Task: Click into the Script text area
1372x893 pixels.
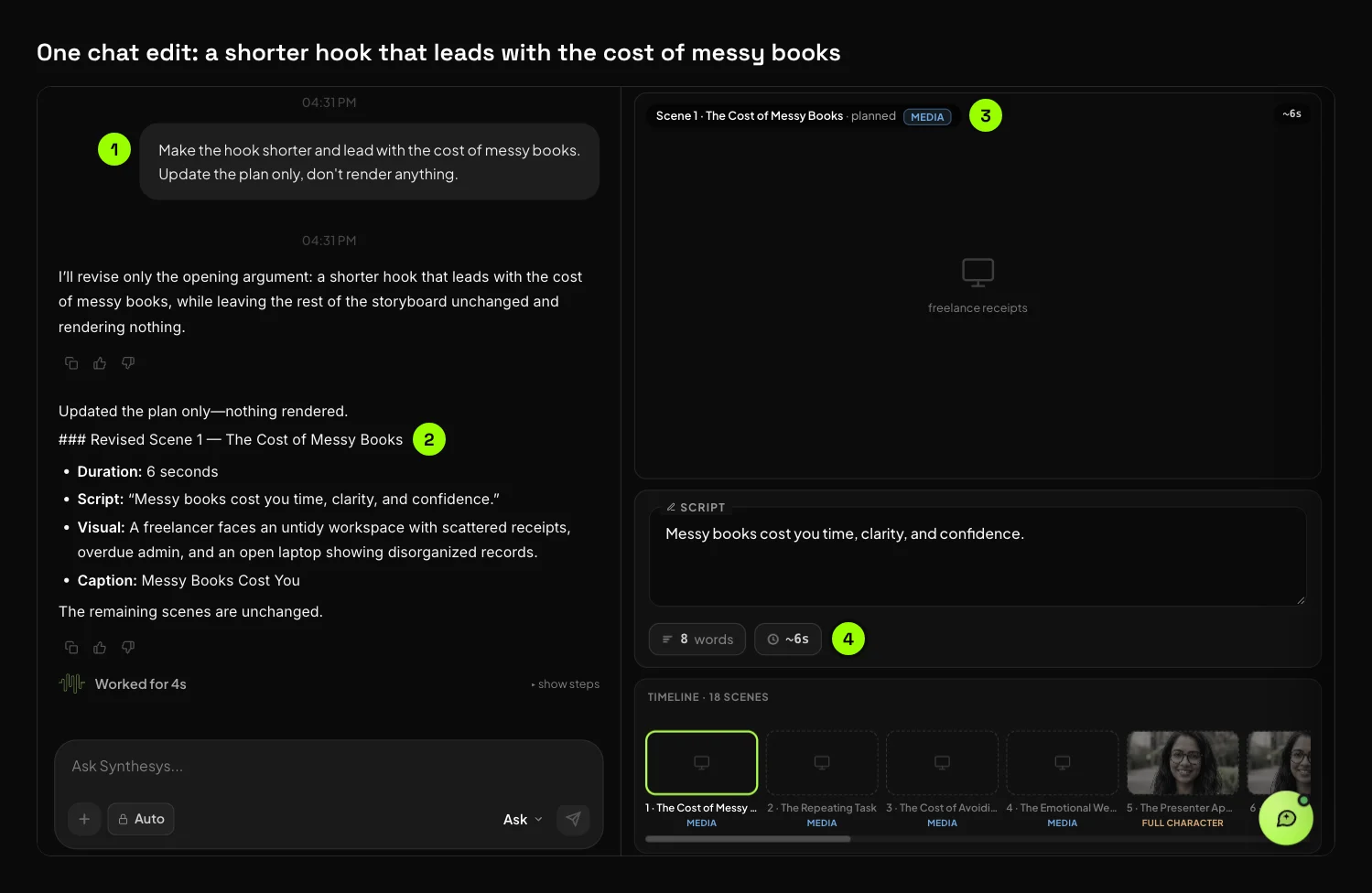Action: click(978, 556)
